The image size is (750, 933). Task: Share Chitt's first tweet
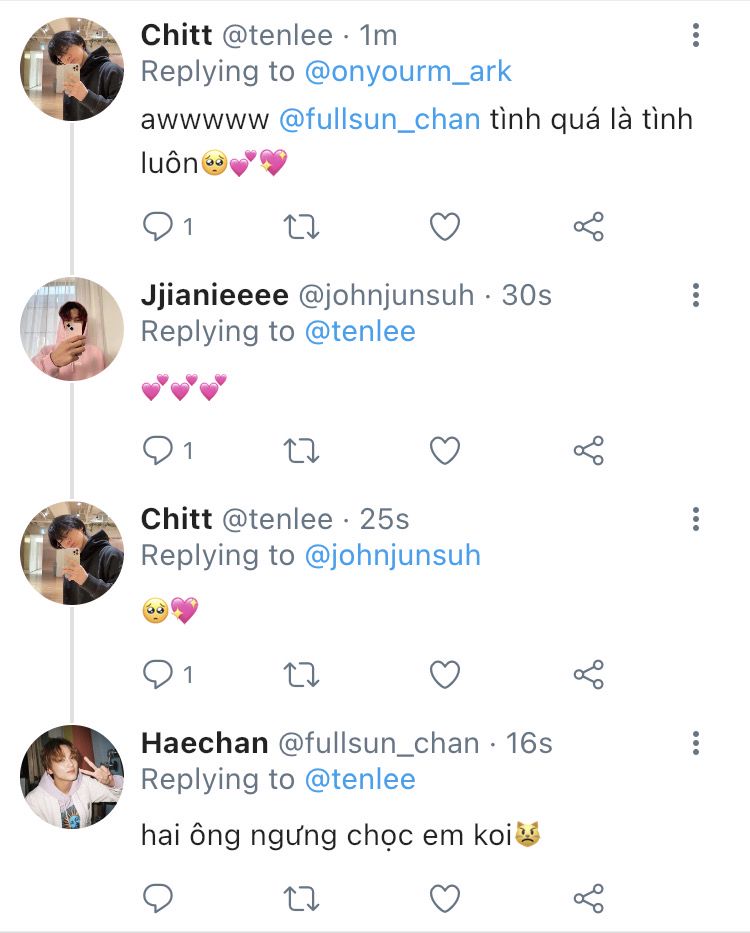pyautogui.click(x=589, y=227)
